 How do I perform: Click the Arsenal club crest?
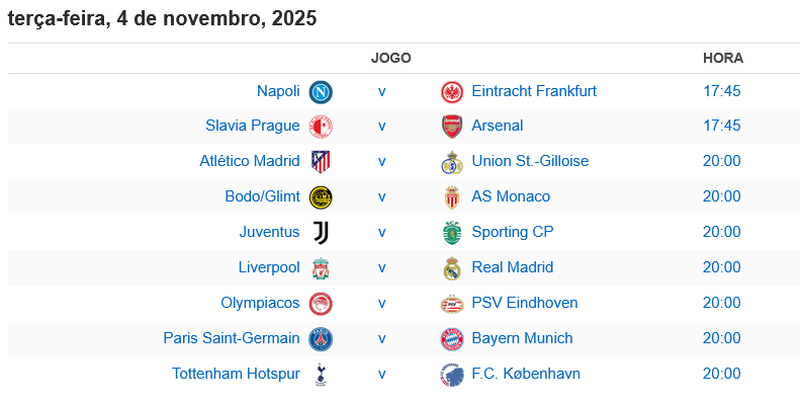[x=452, y=127]
